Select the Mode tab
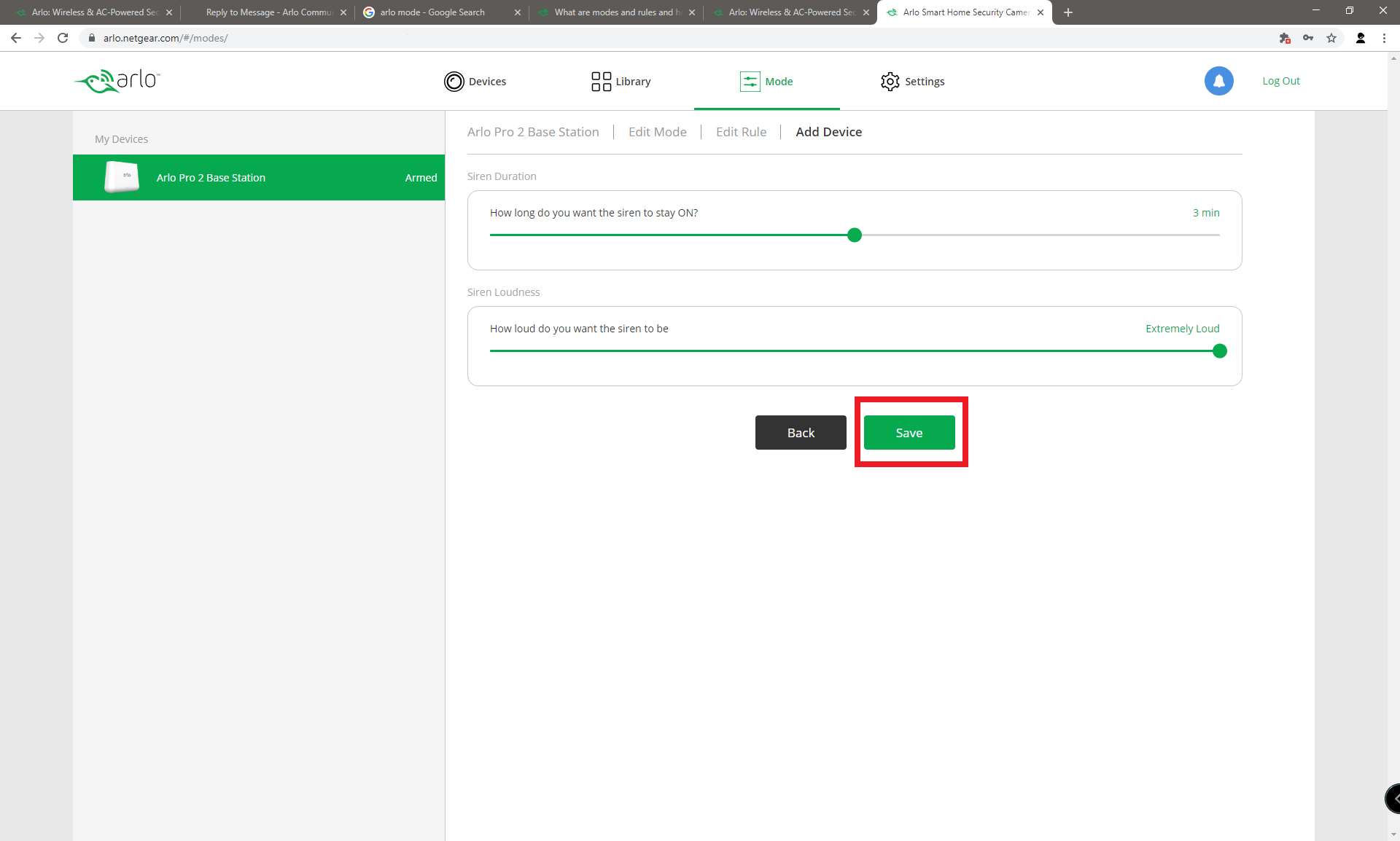Viewport: 1400px width, 841px height. [x=766, y=82]
